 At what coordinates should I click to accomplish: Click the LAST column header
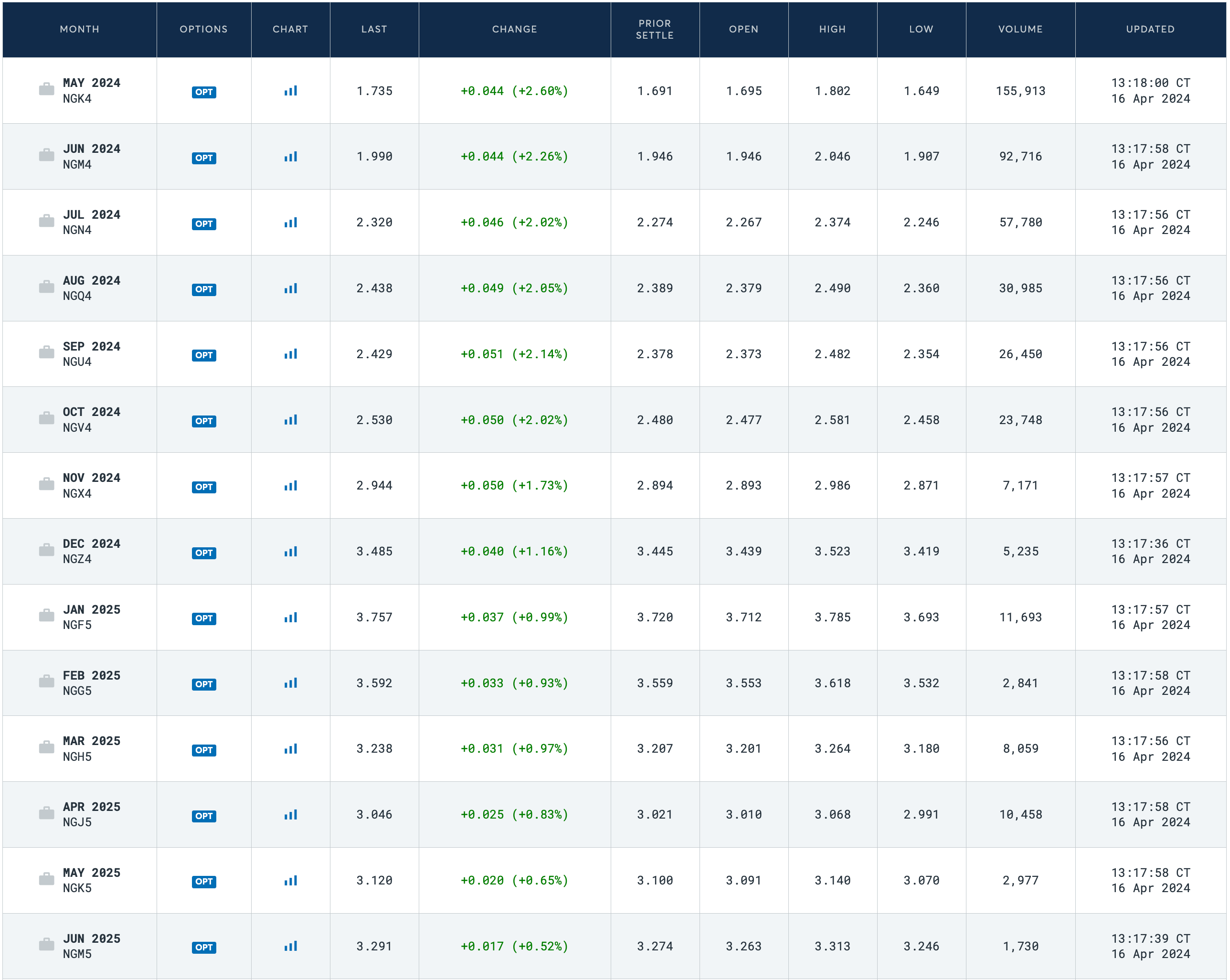tap(374, 29)
